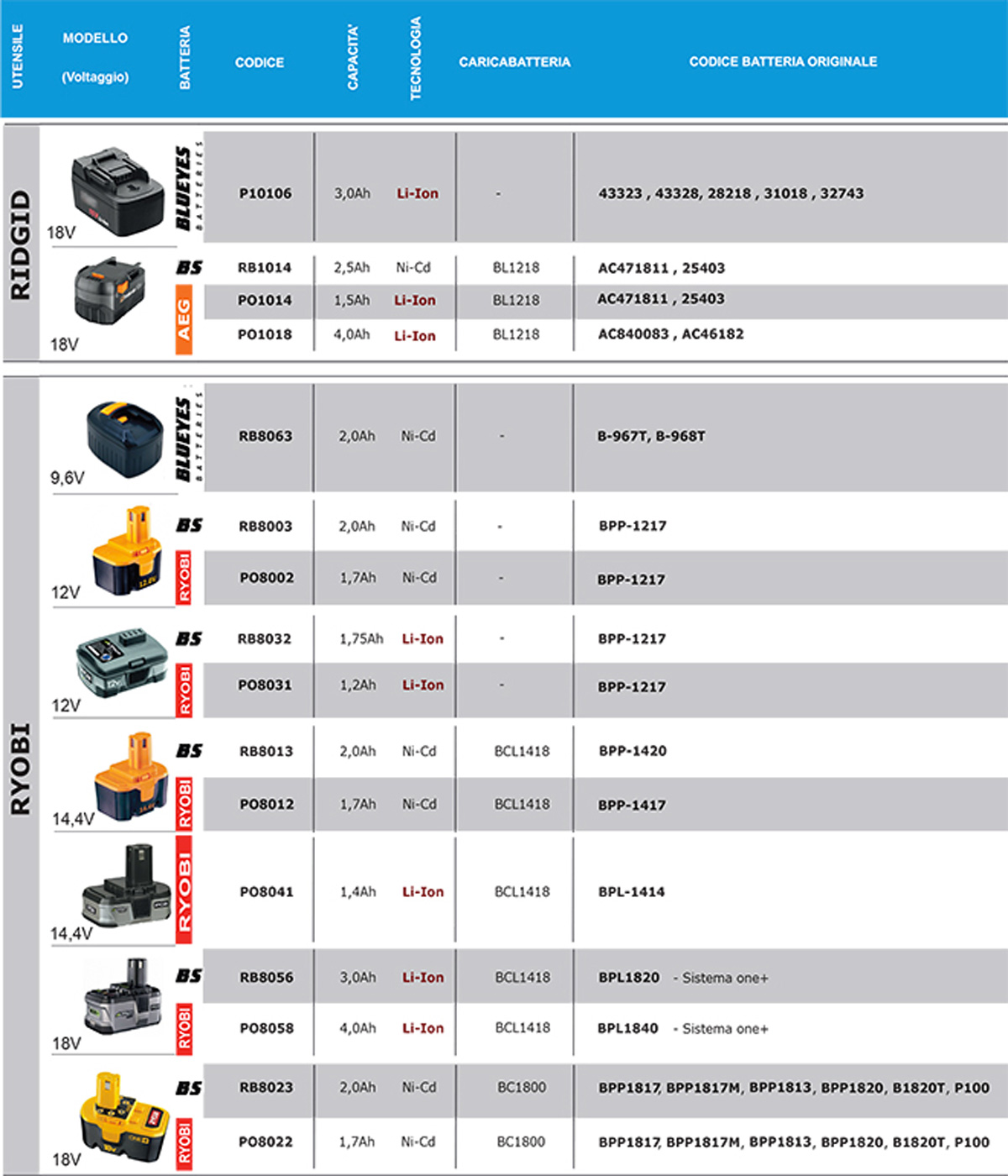The height and width of the screenshot is (1176, 1008).
Task: Click the red Ryobi logo beside PO8002
Action: [x=184, y=577]
